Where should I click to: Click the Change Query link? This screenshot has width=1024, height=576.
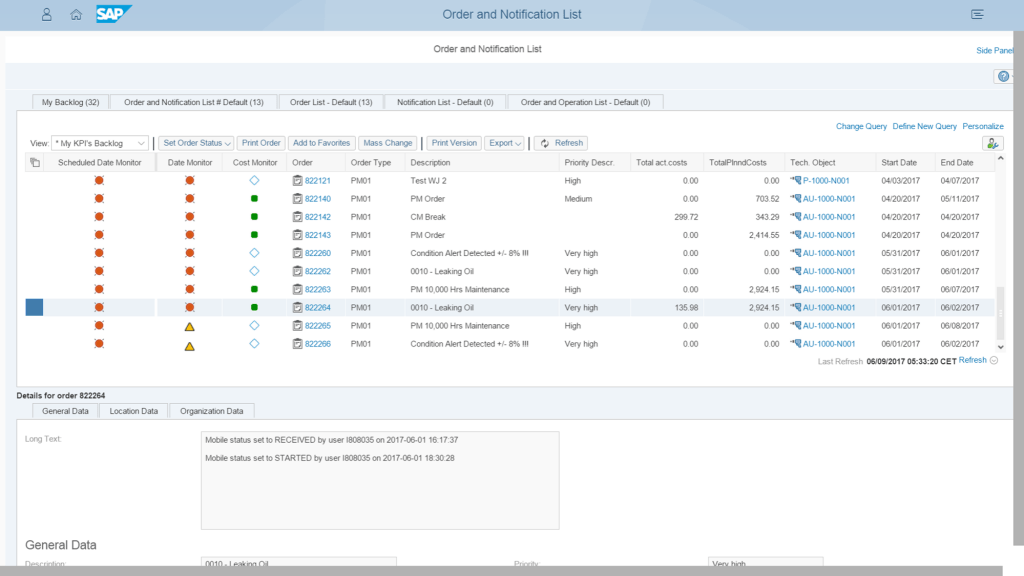861,127
